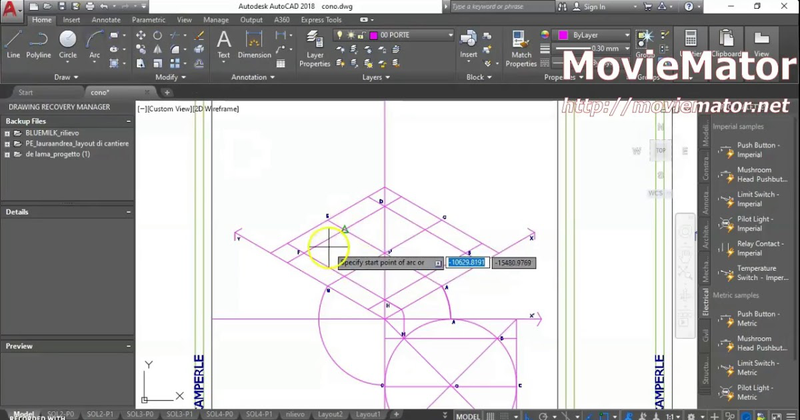
Task: Launch Match Properties tool
Action: point(521,49)
